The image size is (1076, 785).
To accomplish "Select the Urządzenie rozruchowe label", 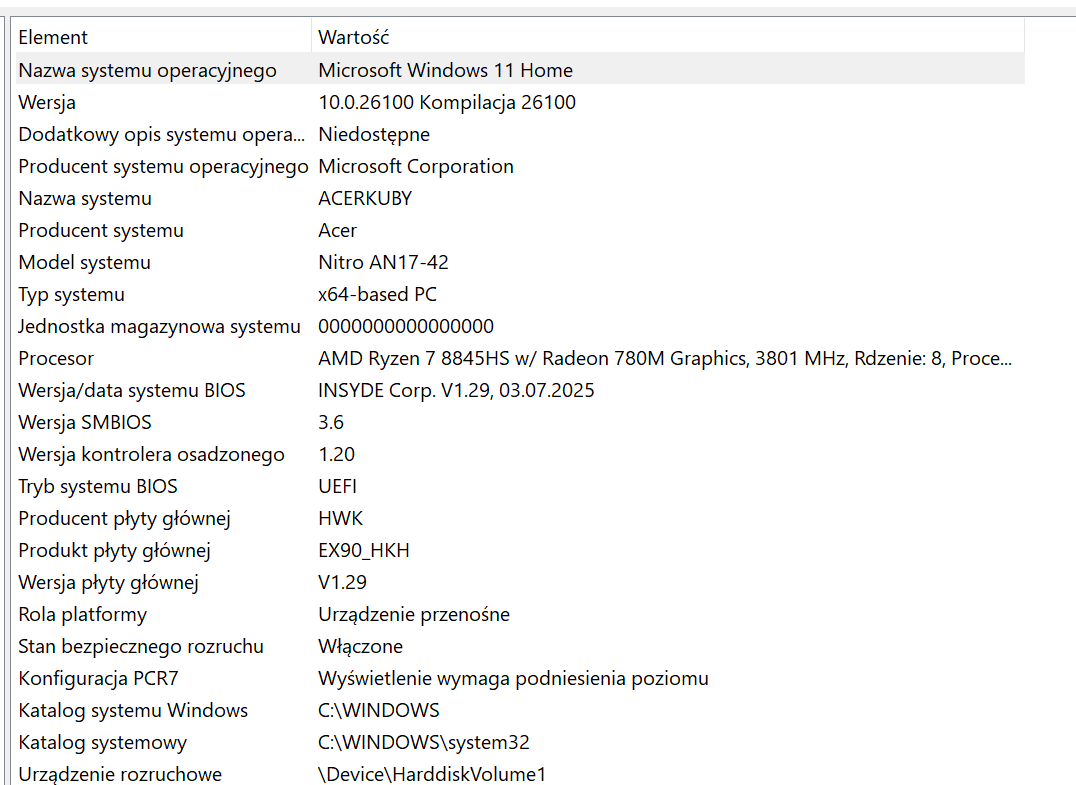I will (120, 774).
